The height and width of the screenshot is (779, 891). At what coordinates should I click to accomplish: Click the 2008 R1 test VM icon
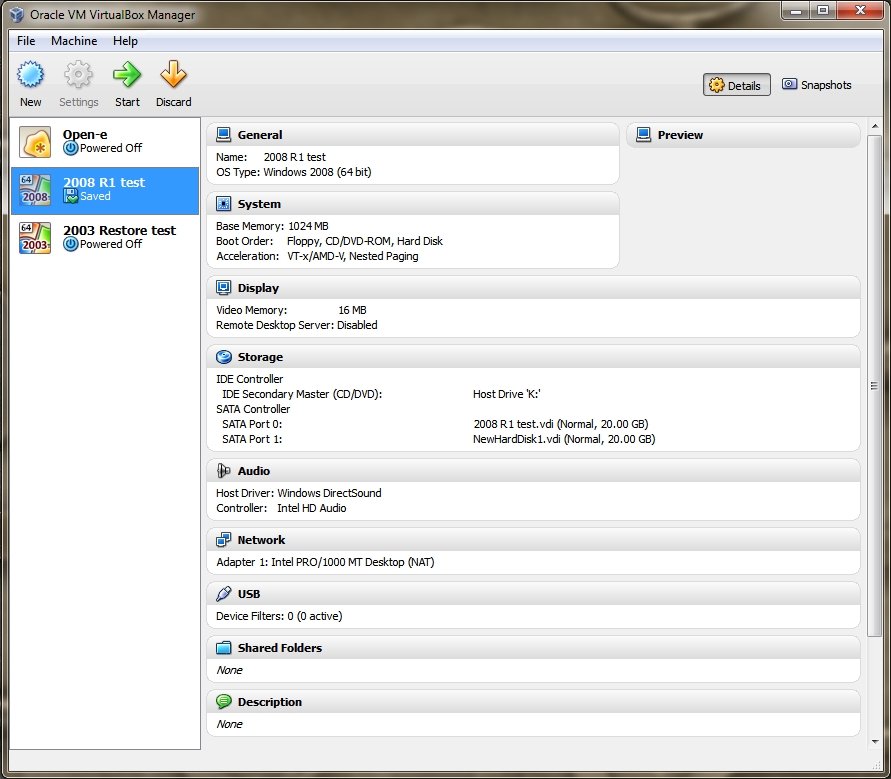point(35,190)
